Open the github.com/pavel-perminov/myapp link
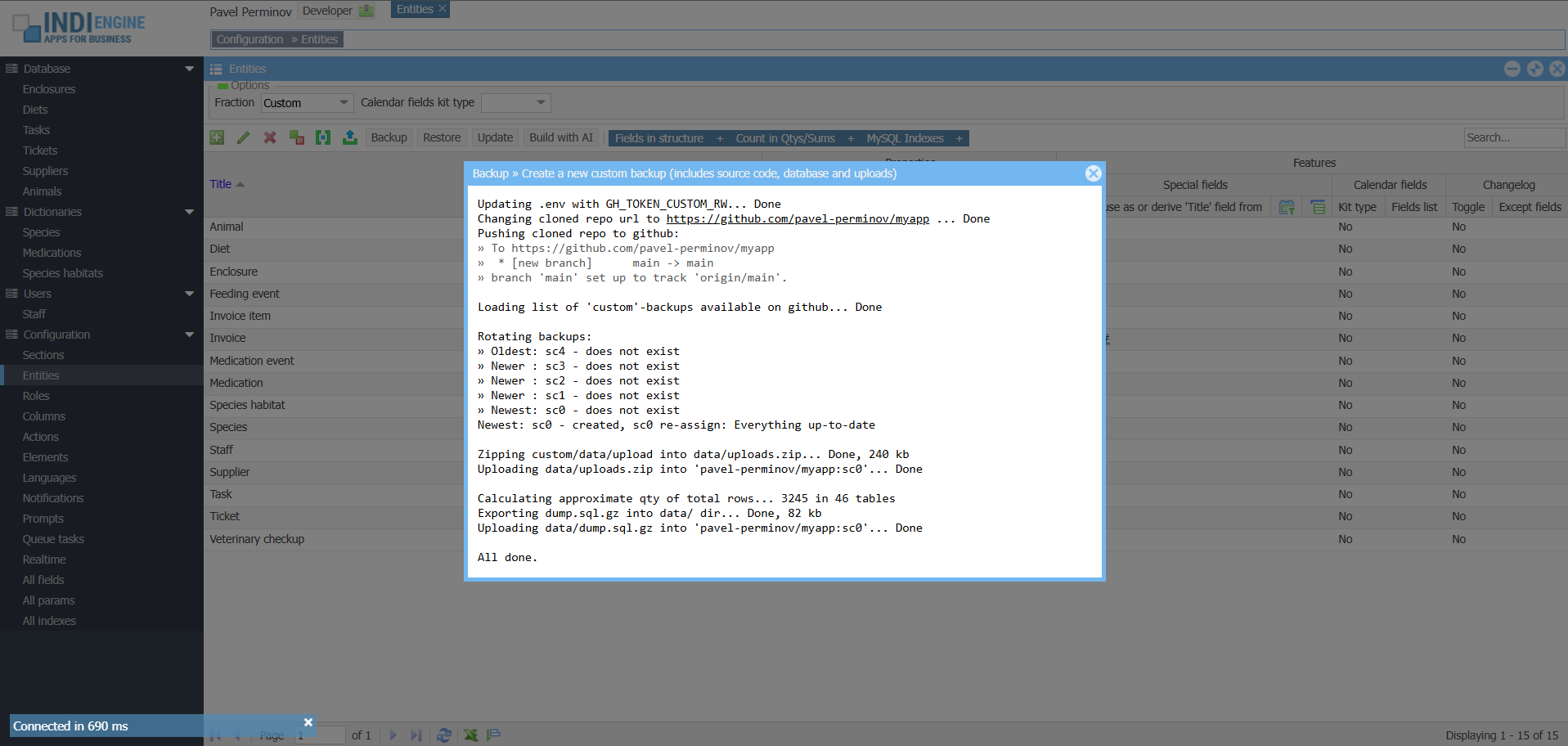The image size is (1568, 746). pos(797,218)
